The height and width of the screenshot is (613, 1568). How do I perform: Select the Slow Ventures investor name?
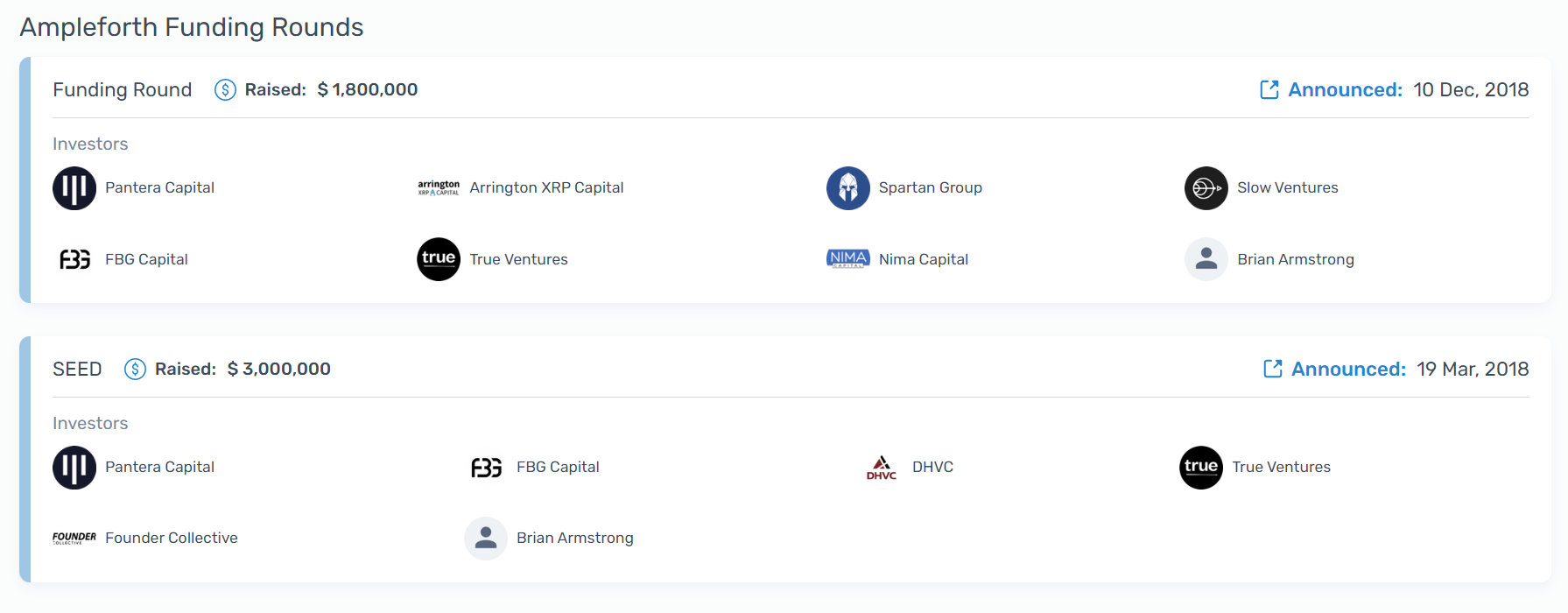[x=1287, y=187]
